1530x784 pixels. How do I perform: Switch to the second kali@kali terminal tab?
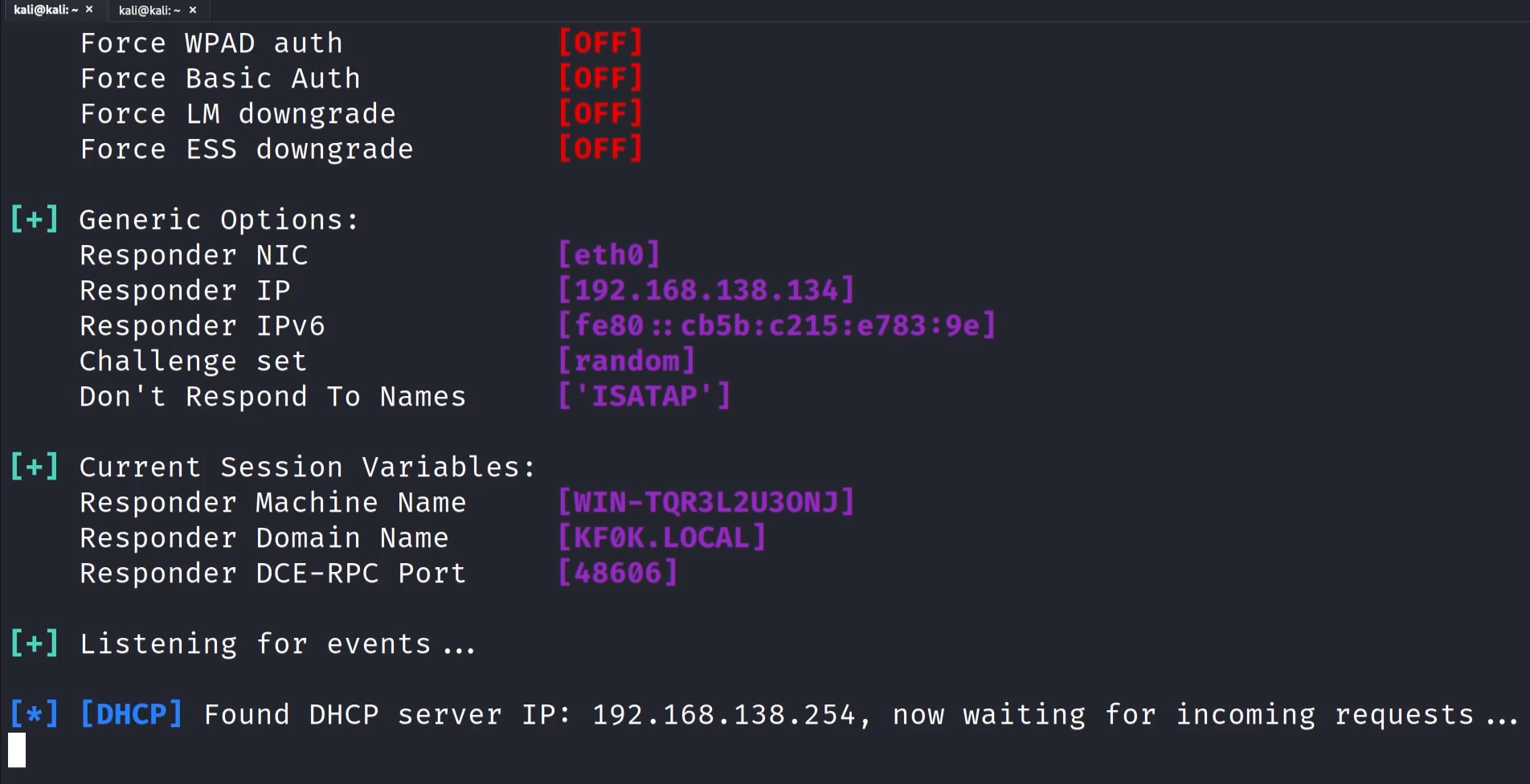point(149,10)
